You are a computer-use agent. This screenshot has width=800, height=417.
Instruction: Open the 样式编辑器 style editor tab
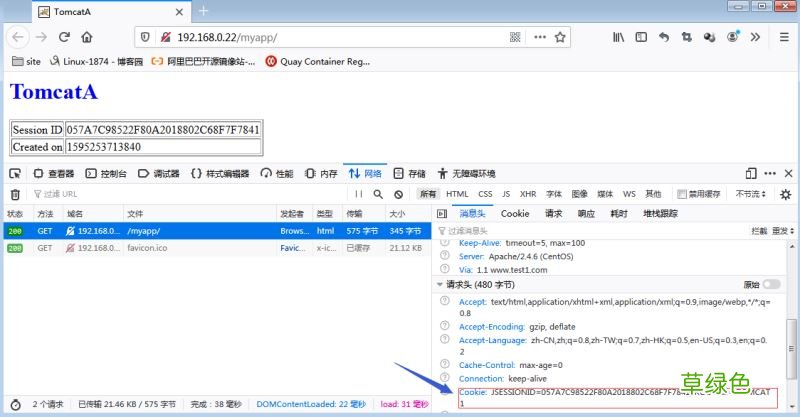point(220,174)
